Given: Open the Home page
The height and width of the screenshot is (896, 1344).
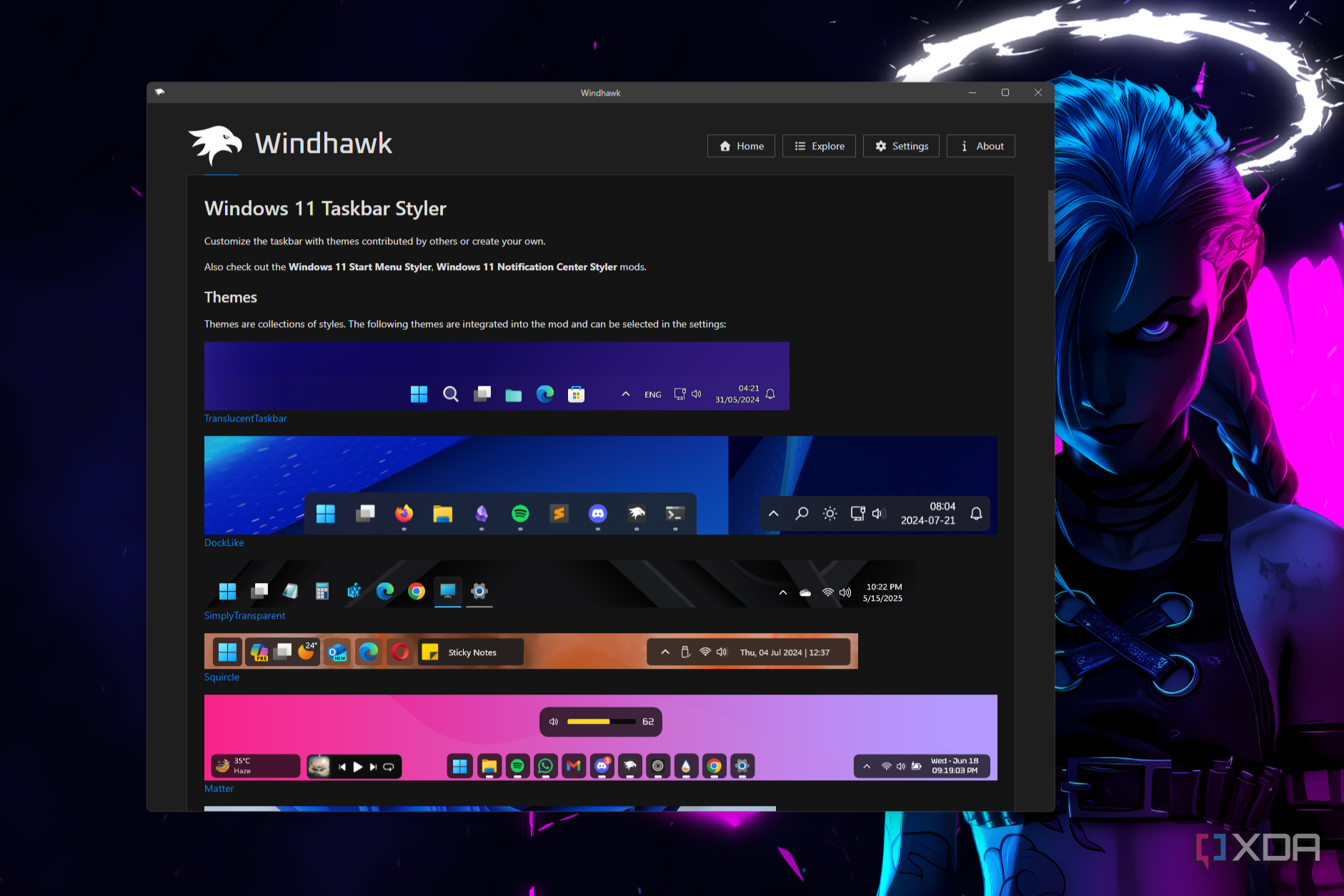Looking at the screenshot, I should [x=741, y=146].
